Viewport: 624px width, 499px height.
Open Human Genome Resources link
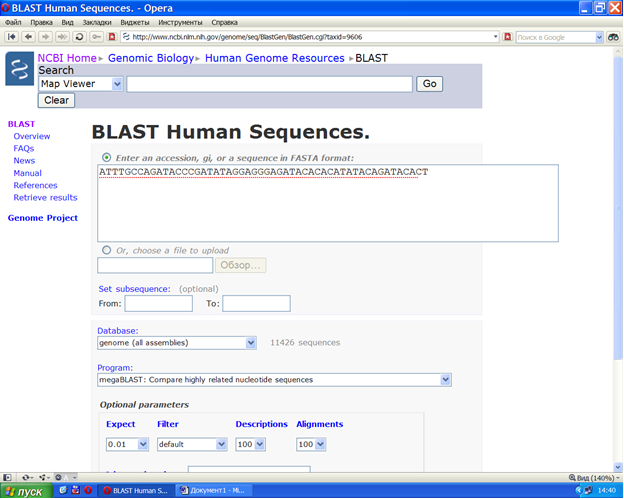[x=275, y=58]
